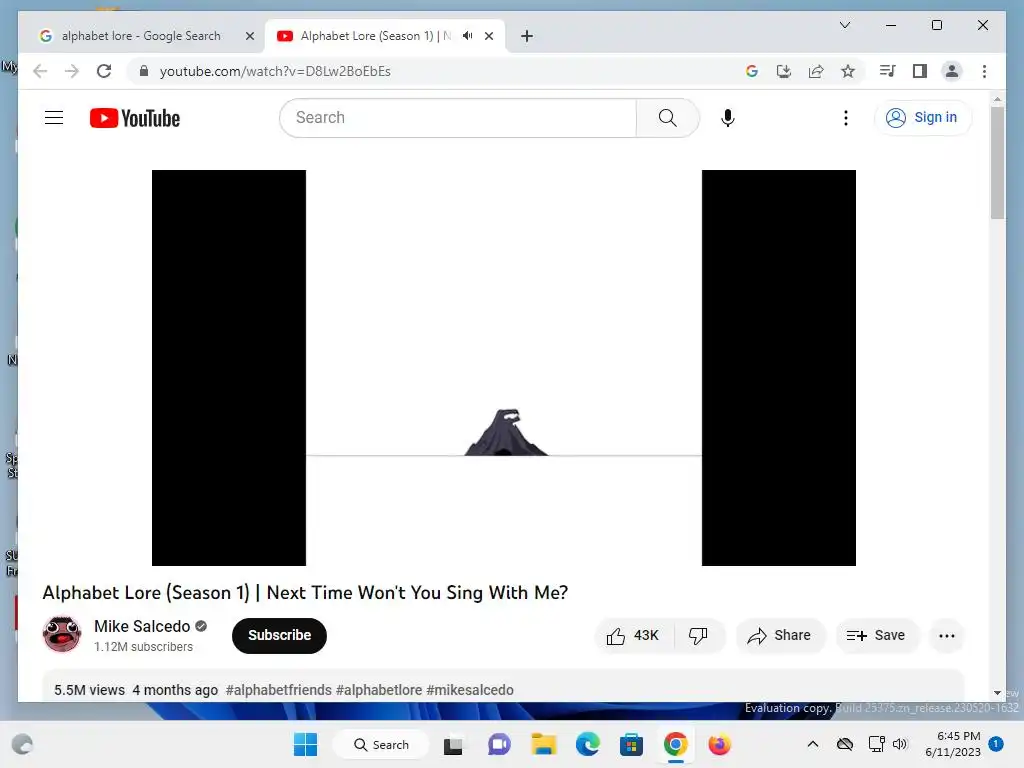Screen dimensions: 1024x768
Task: Start voice search with the microphone icon
Action: point(728,118)
